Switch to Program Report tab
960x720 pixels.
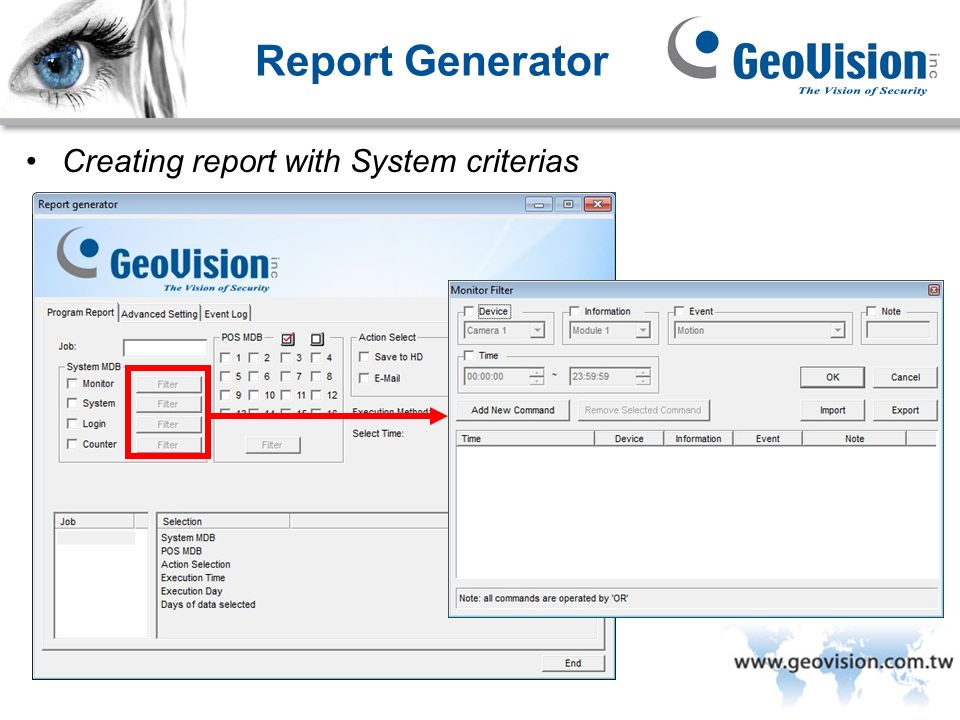80,312
